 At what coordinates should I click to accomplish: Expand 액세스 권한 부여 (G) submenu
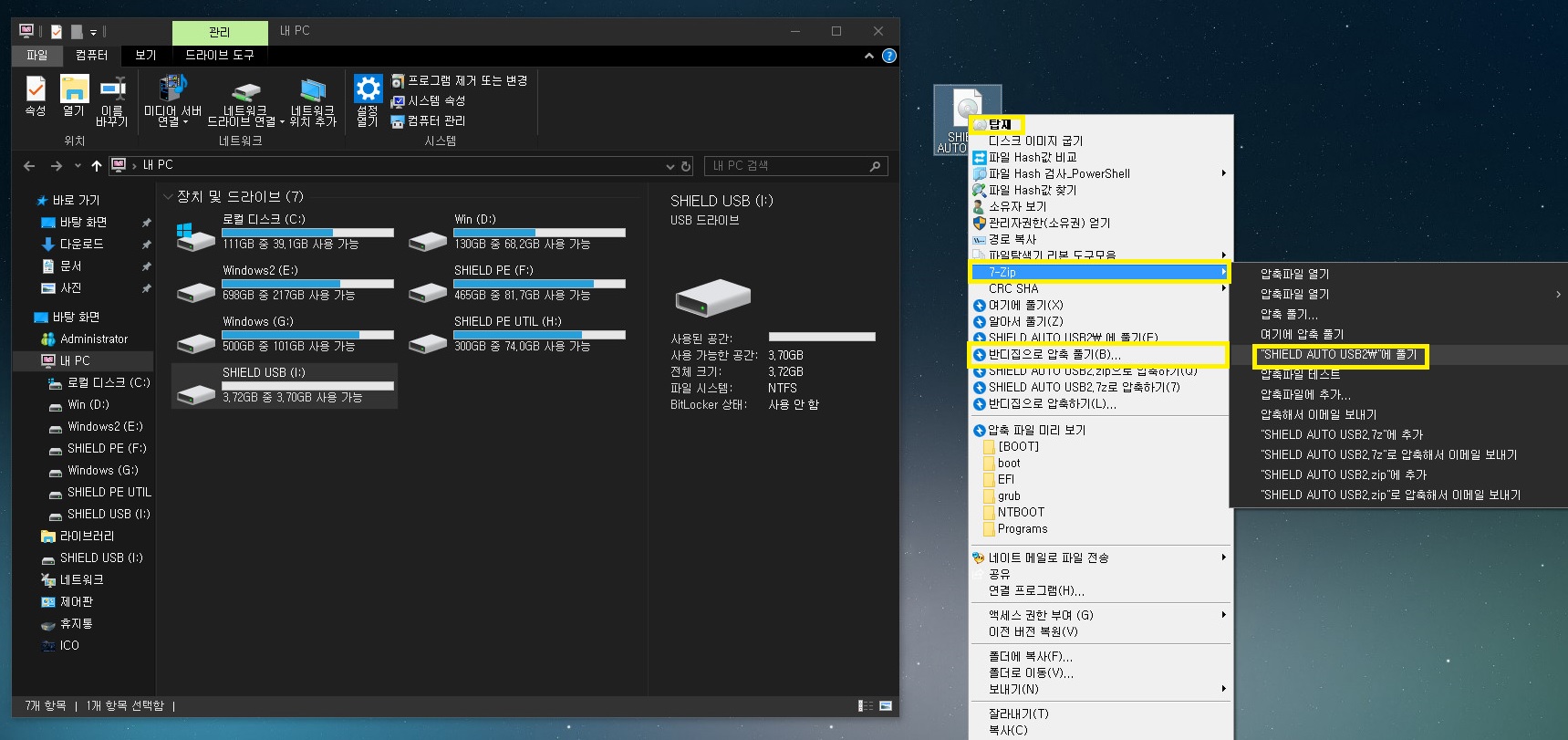(1100, 615)
